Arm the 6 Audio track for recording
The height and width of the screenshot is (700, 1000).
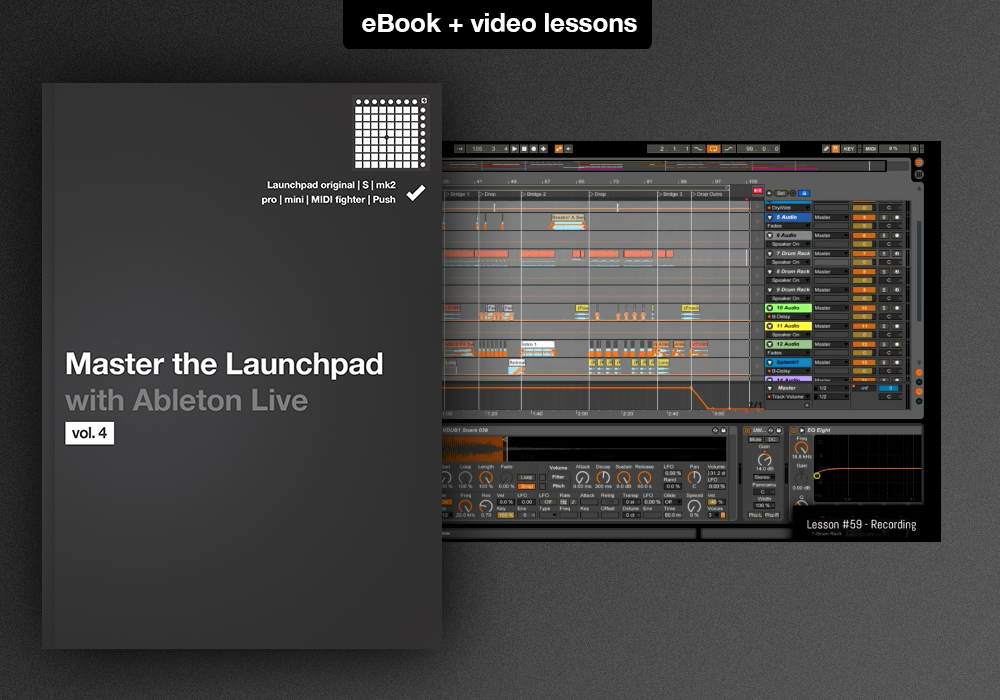click(897, 235)
